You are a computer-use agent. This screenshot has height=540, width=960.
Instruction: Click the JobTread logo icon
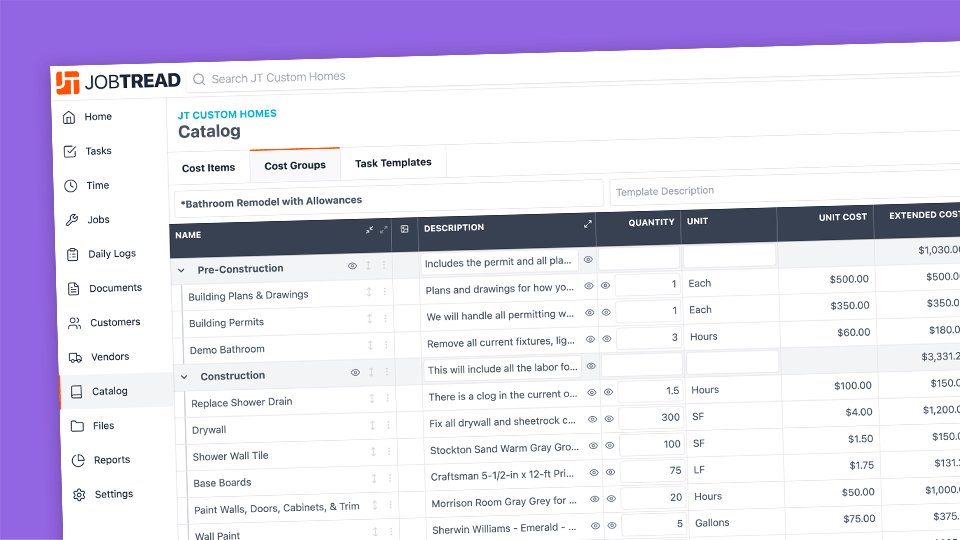[x=68, y=83]
